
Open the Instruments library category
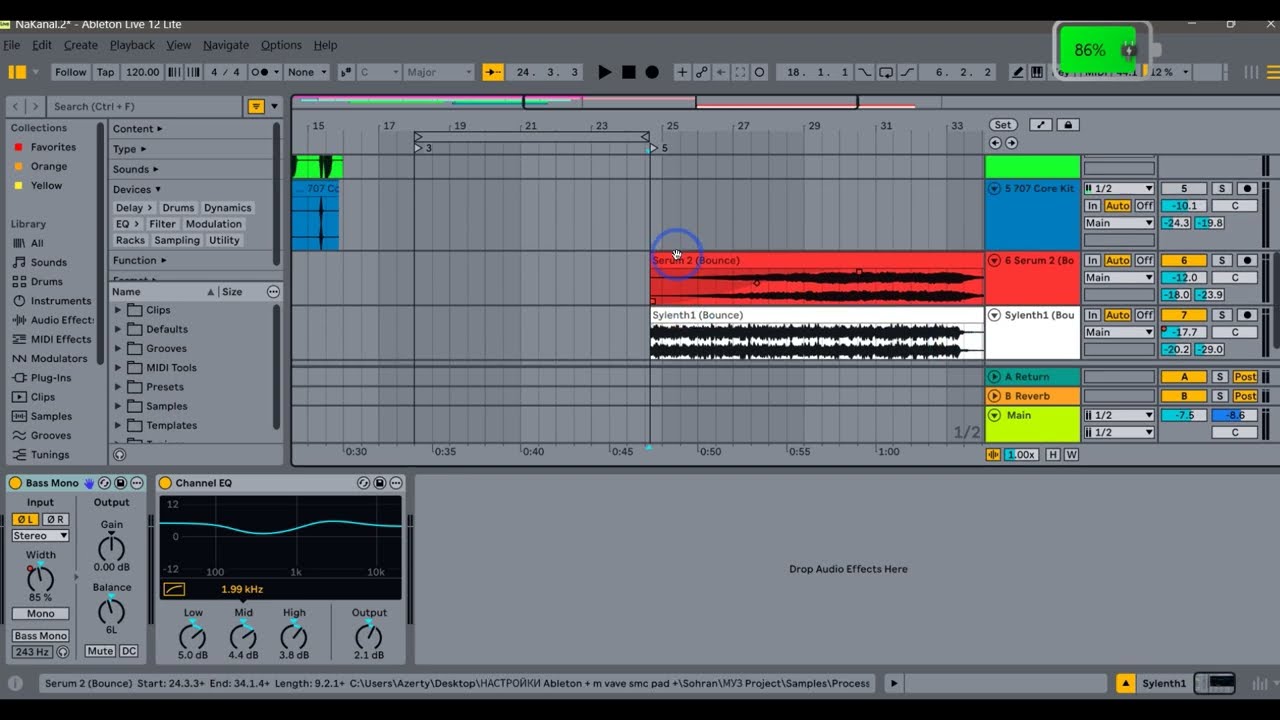point(52,301)
